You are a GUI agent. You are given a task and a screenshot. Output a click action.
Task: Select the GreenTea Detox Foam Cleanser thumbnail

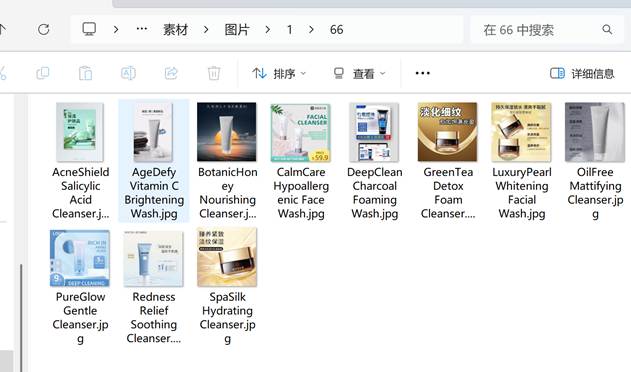coord(447,132)
